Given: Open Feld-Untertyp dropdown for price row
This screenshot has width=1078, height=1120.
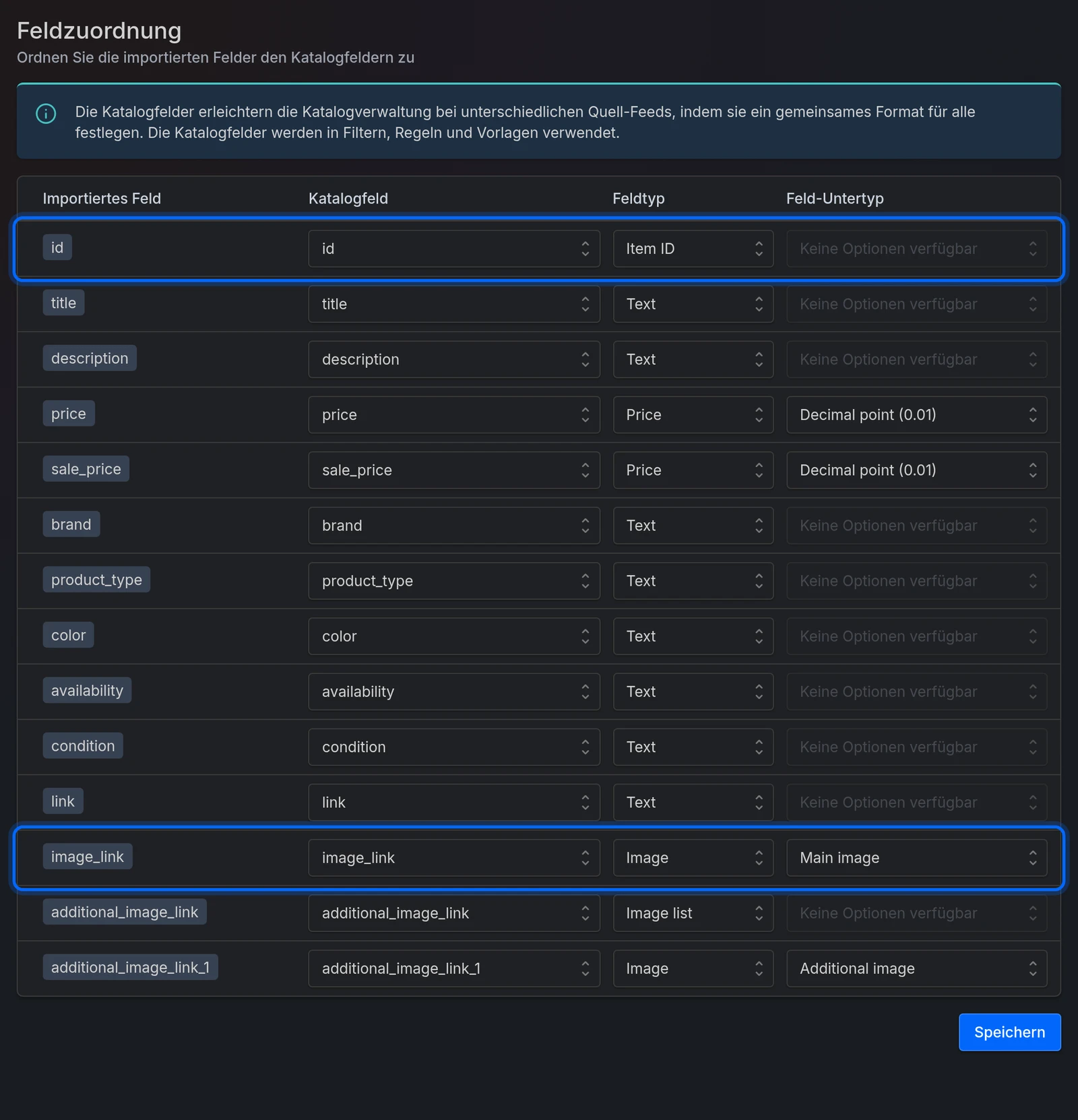Looking at the screenshot, I should pos(917,414).
